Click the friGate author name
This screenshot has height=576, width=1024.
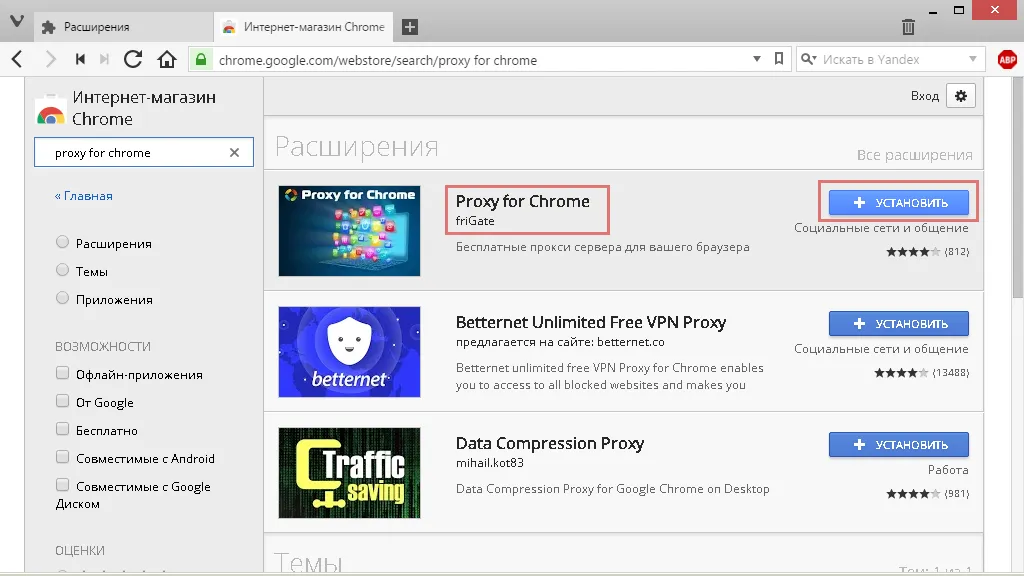[x=475, y=221]
